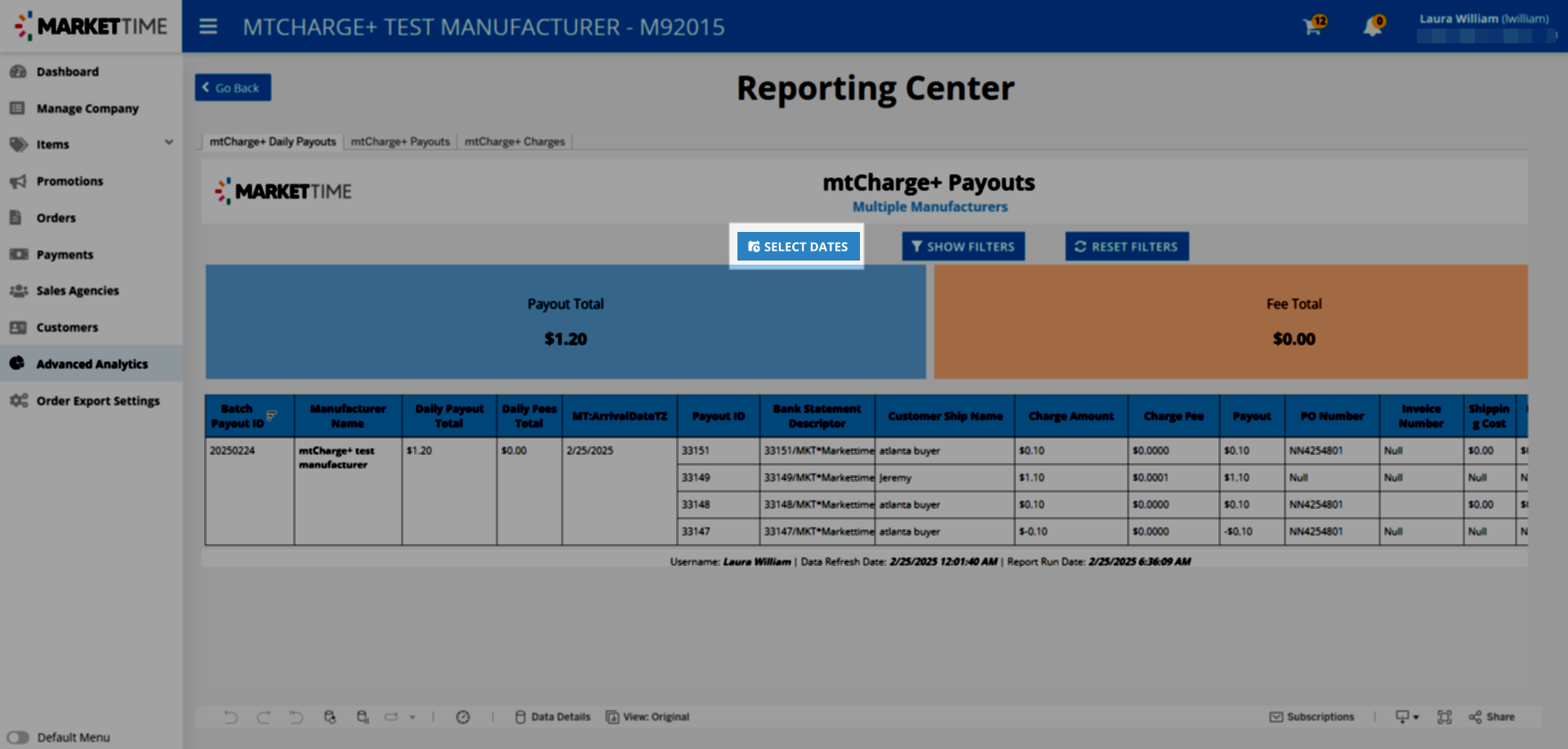Click the MarketTime logo in the sidebar
This screenshot has height=749, width=1568.
[x=91, y=26]
